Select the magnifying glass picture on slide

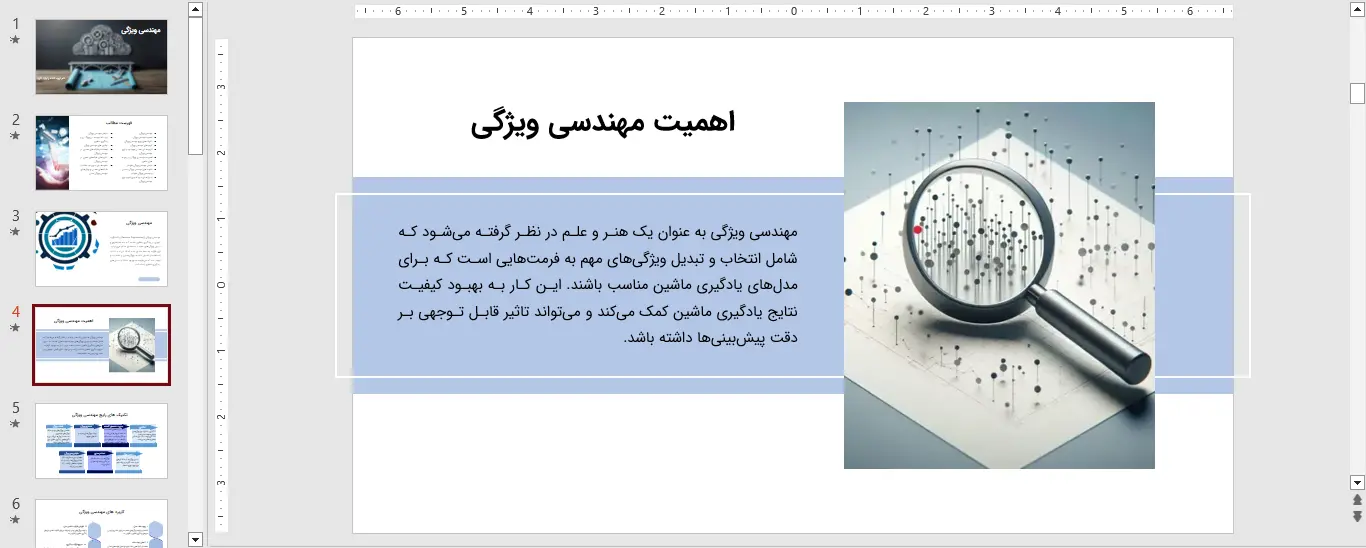(998, 285)
